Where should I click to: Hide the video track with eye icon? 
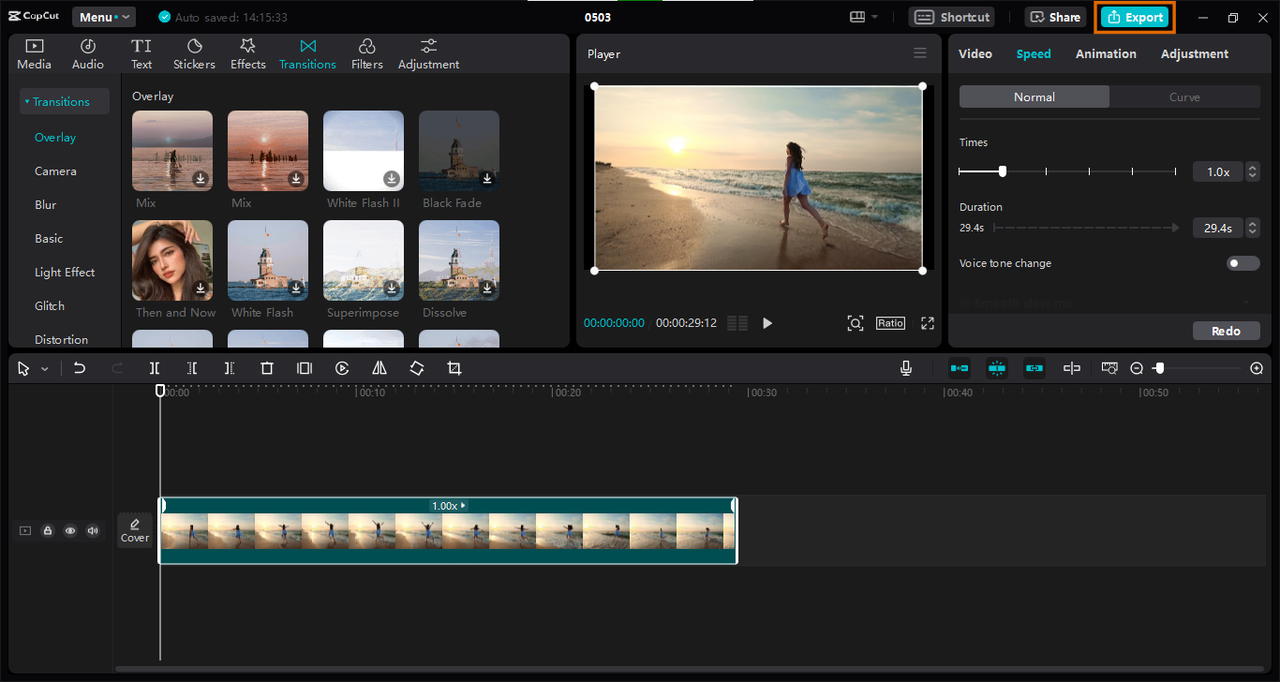pyautogui.click(x=70, y=531)
